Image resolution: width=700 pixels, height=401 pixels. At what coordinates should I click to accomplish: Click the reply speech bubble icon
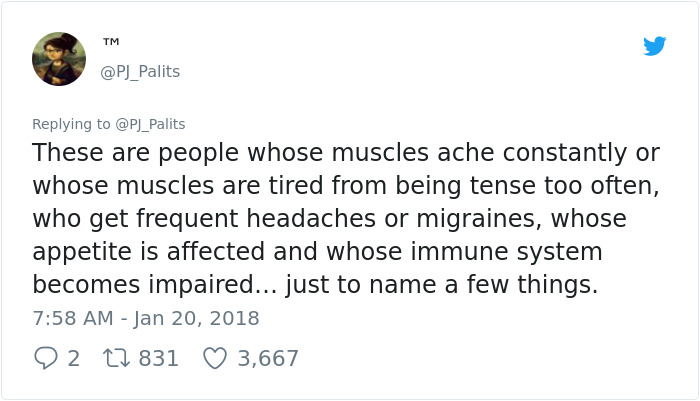[45, 358]
